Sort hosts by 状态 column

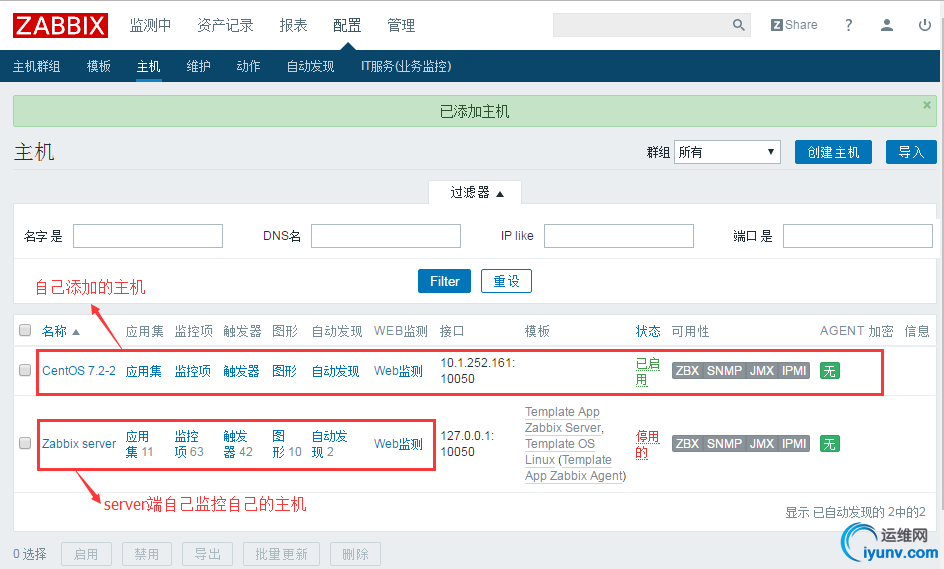648,331
